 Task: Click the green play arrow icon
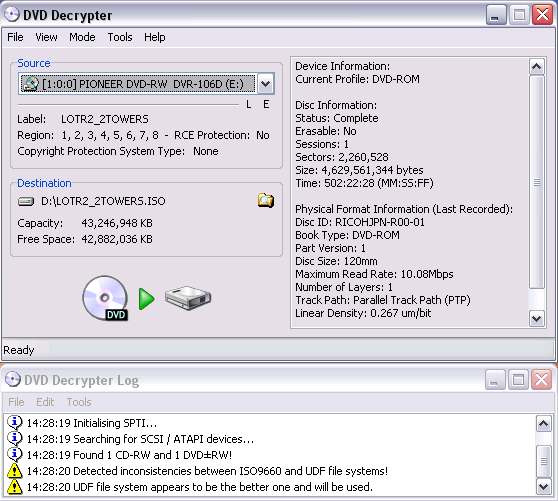147,299
